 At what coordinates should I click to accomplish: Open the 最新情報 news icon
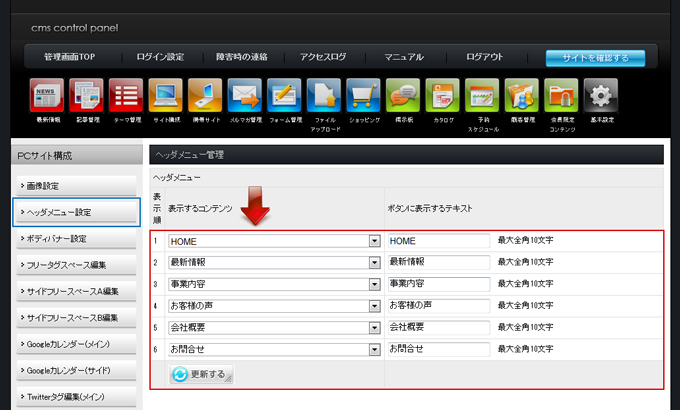(x=48, y=96)
